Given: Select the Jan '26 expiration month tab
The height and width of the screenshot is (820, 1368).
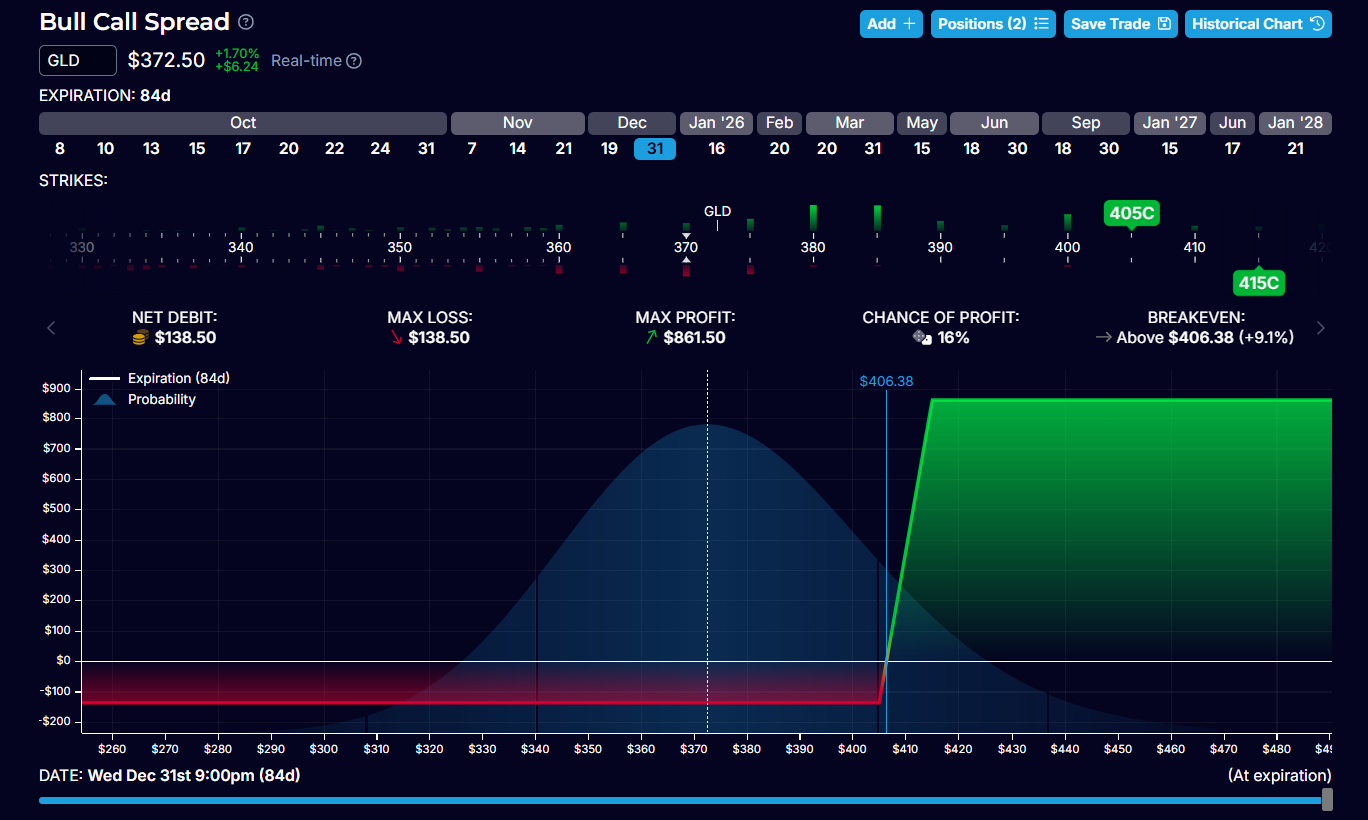Looking at the screenshot, I should (717, 123).
